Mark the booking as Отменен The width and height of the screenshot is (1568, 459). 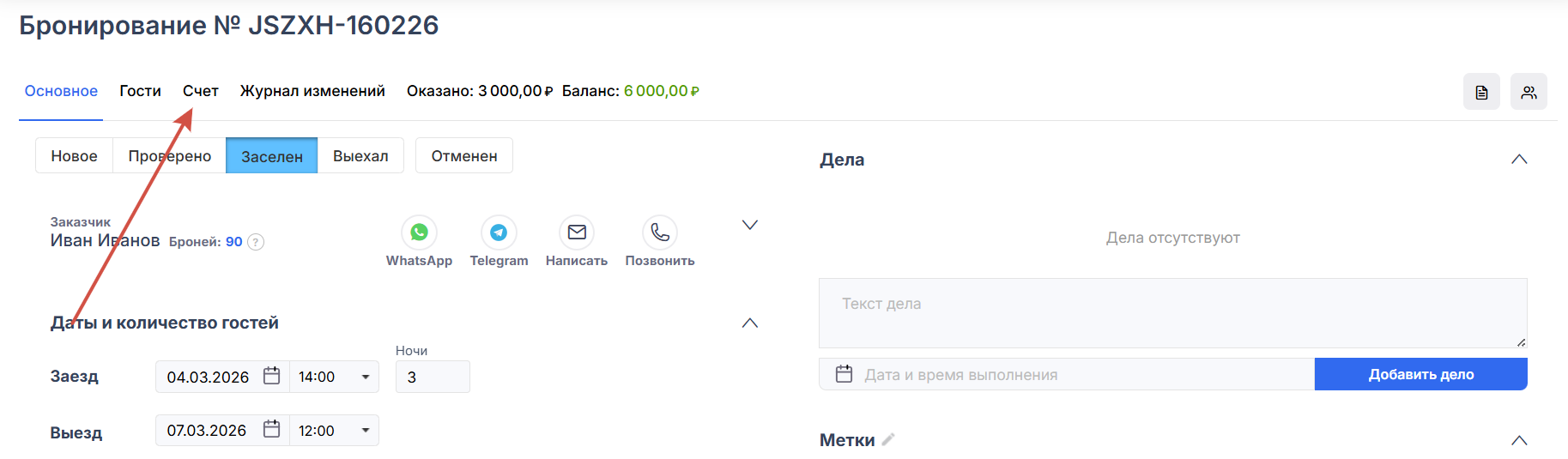464,156
